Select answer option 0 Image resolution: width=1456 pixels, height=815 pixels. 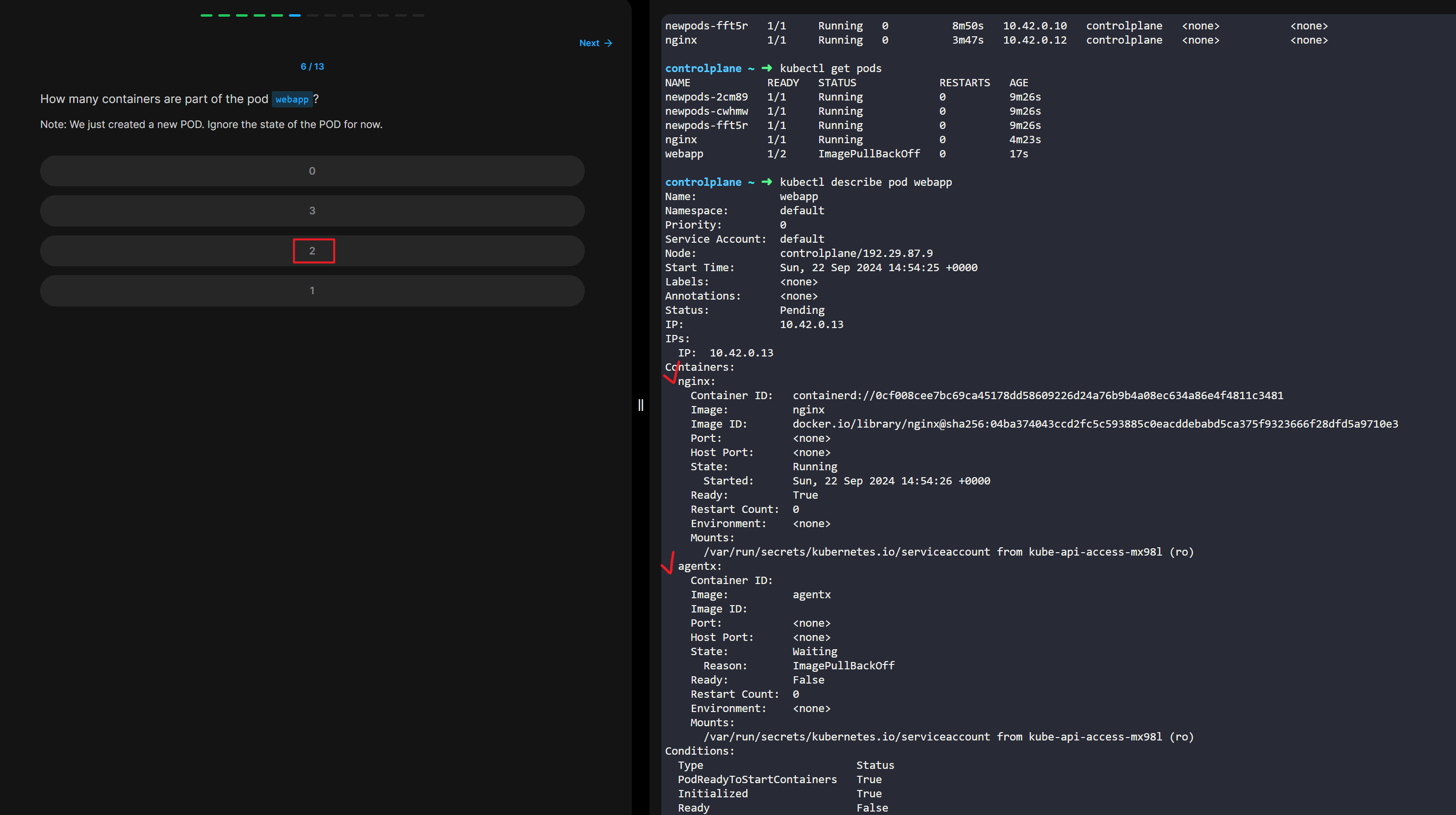pyautogui.click(x=312, y=171)
